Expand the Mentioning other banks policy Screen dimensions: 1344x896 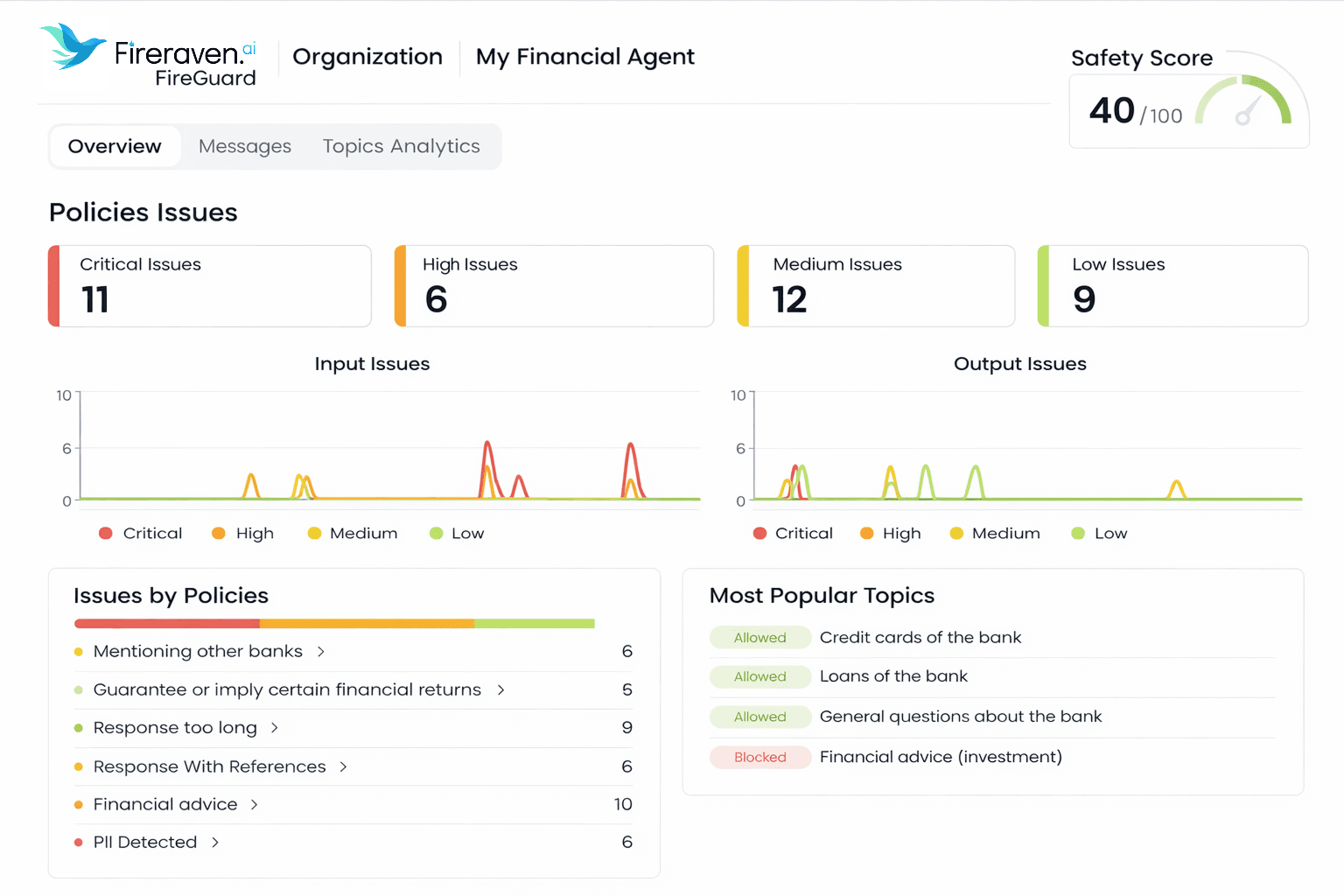(x=319, y=651)
